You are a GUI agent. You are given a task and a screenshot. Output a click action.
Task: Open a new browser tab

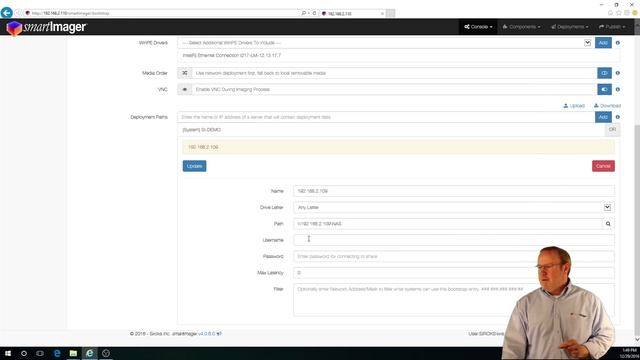point(391,13)
